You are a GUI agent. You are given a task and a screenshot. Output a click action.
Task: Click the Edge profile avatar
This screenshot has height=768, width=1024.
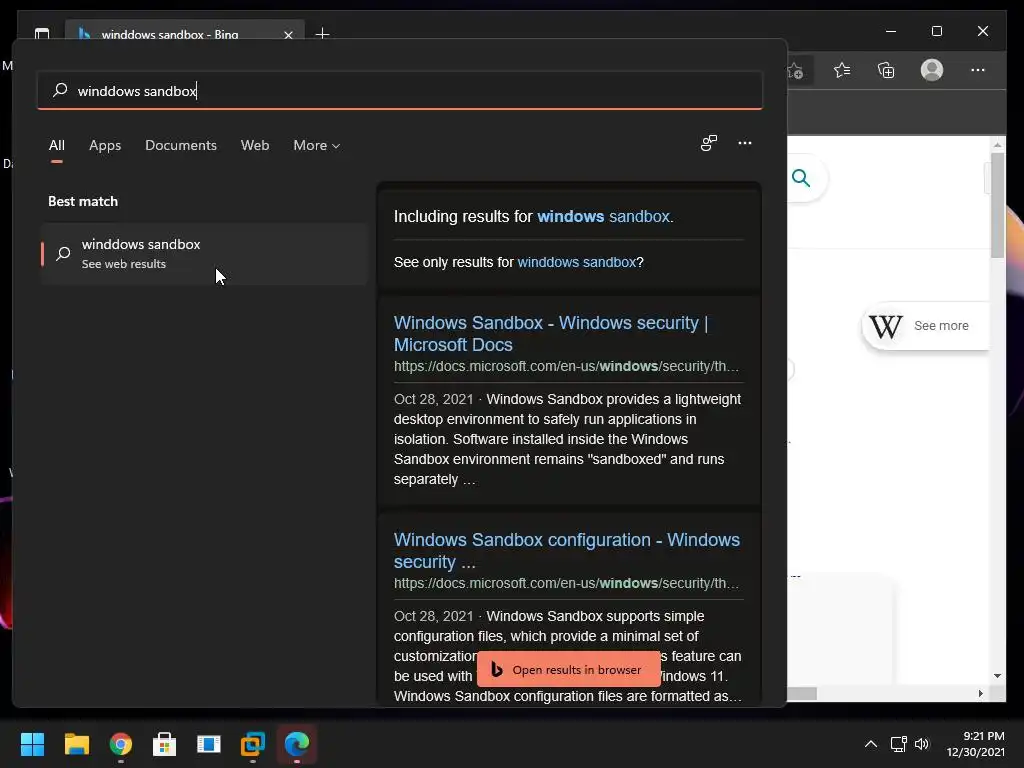tap(932, 70)
